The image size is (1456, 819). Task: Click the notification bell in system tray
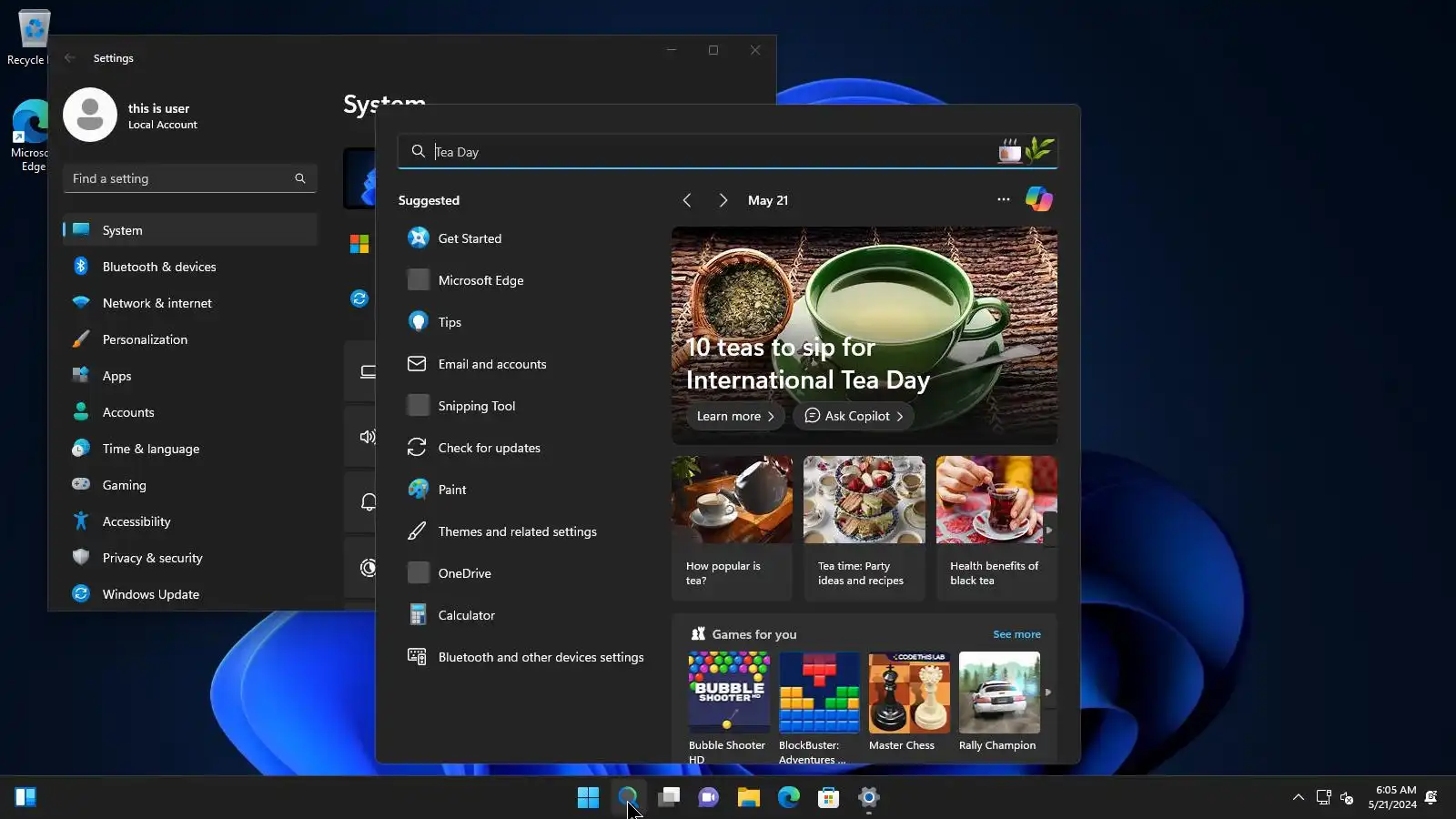(x=1431, y=797)
